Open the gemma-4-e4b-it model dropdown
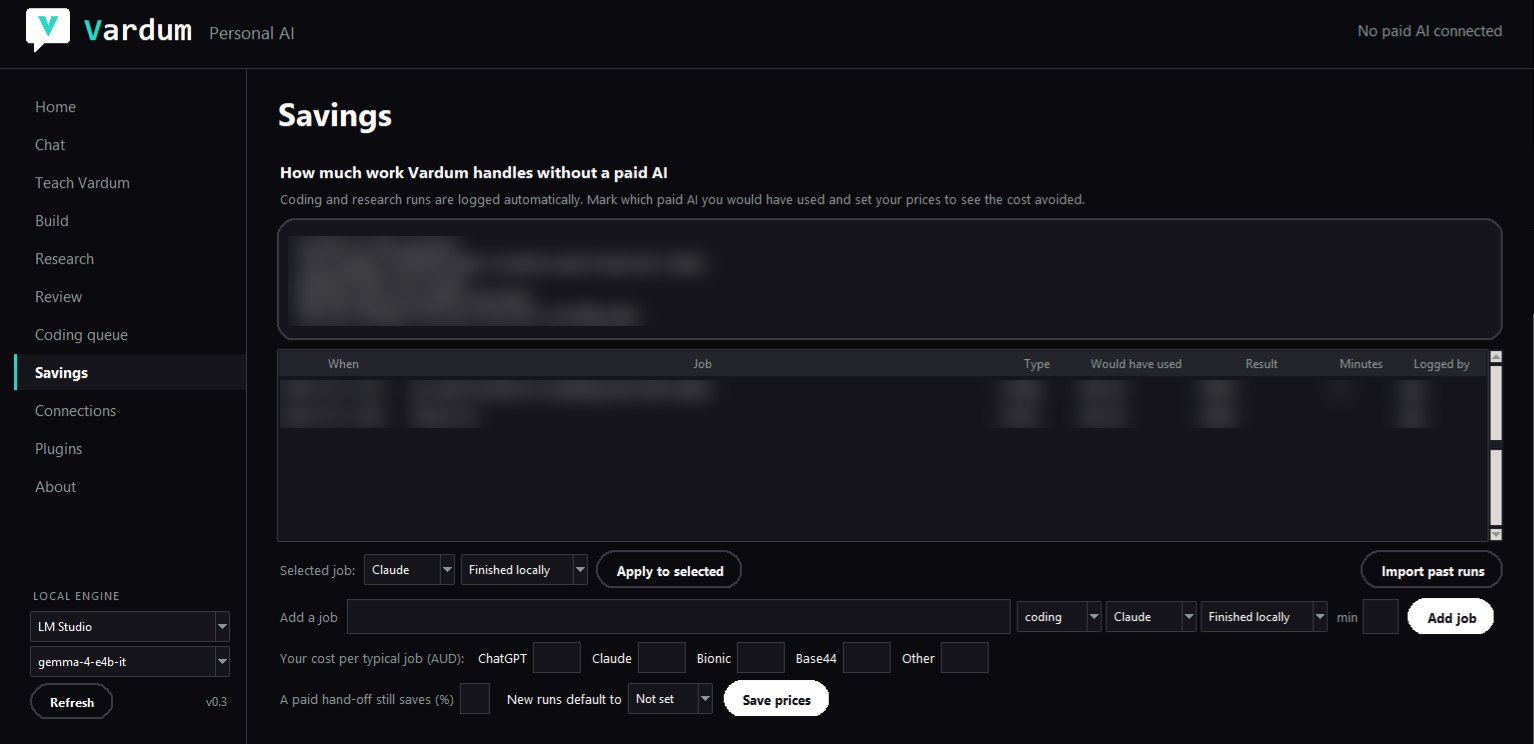This screenshot has width=1534, height=744. click(x=130, y=662)
